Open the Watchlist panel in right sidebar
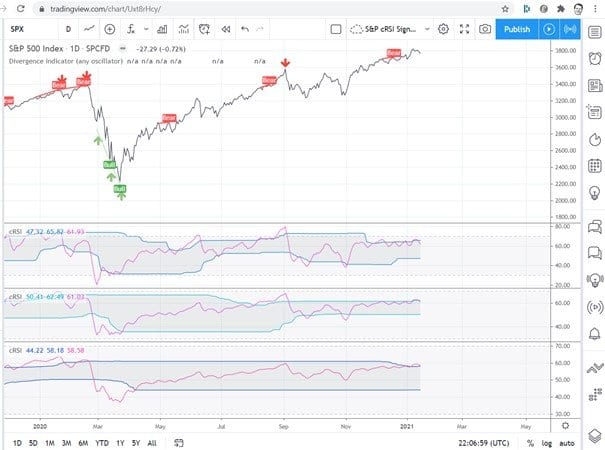The width and height of the screenshot is (605, 450). 595,32
